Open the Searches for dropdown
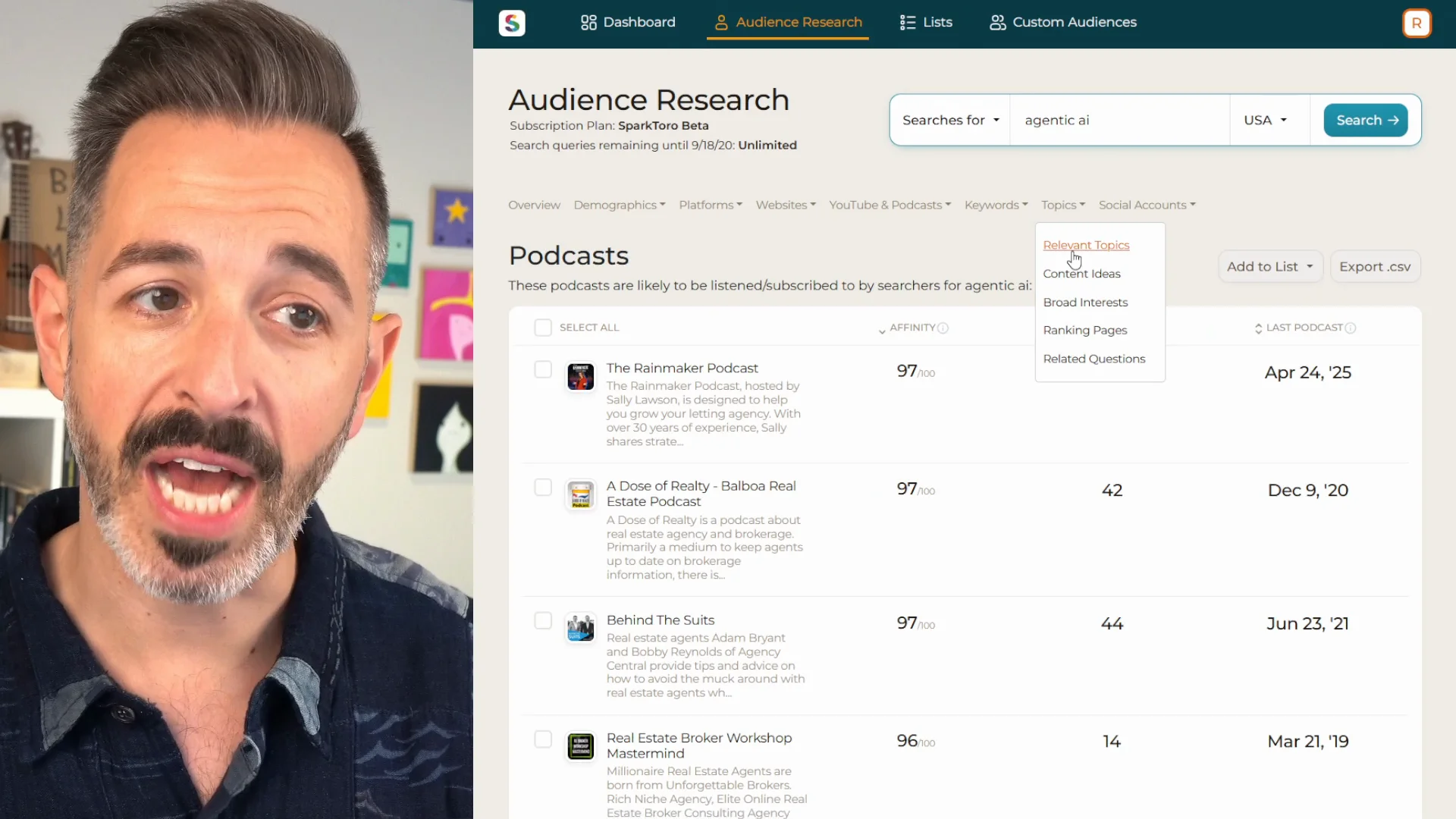 tap(951, 120)
